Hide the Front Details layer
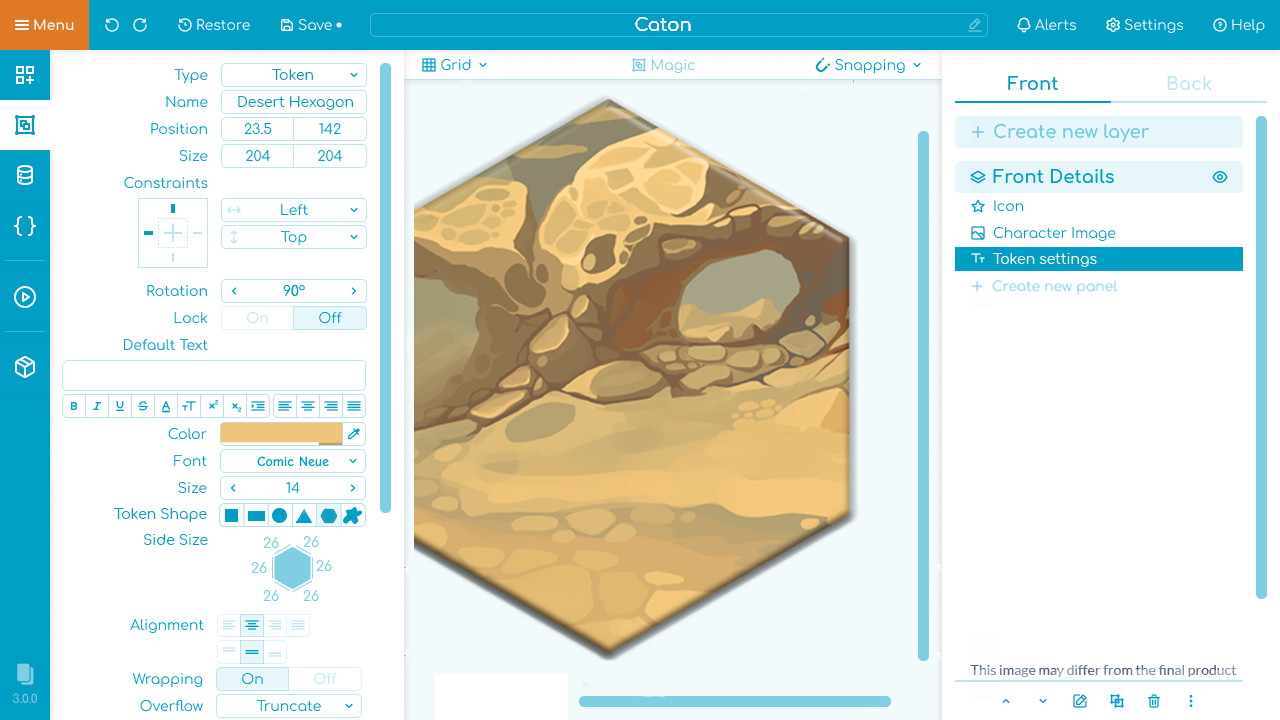This screenshot has width=1280, height=720. (x=1219, y=177)
